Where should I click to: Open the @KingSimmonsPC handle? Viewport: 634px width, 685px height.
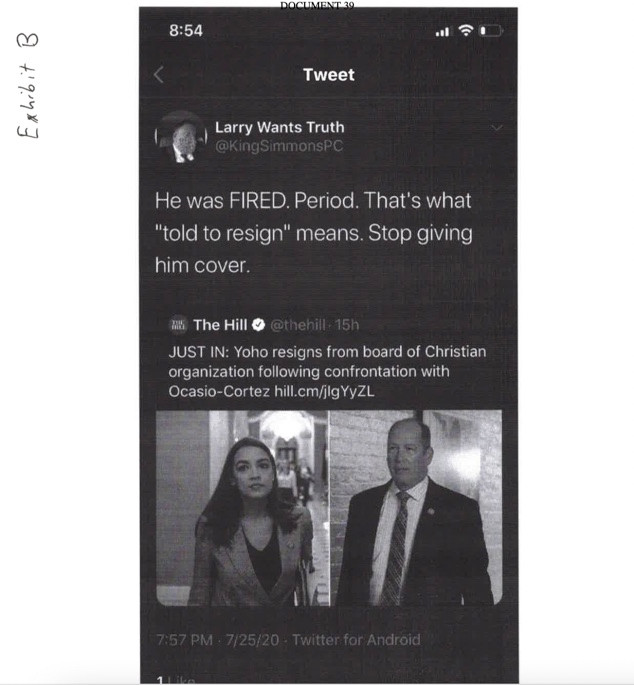pyautogui.click(x=279, y=146)
